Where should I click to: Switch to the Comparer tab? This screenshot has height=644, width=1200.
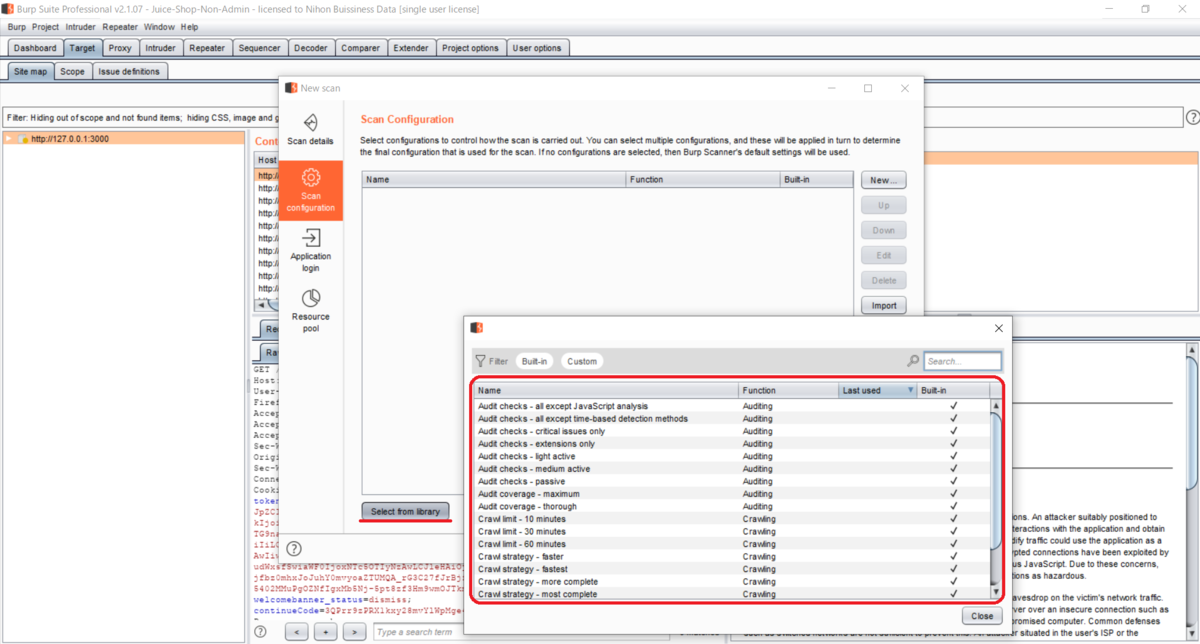point(360,48)
